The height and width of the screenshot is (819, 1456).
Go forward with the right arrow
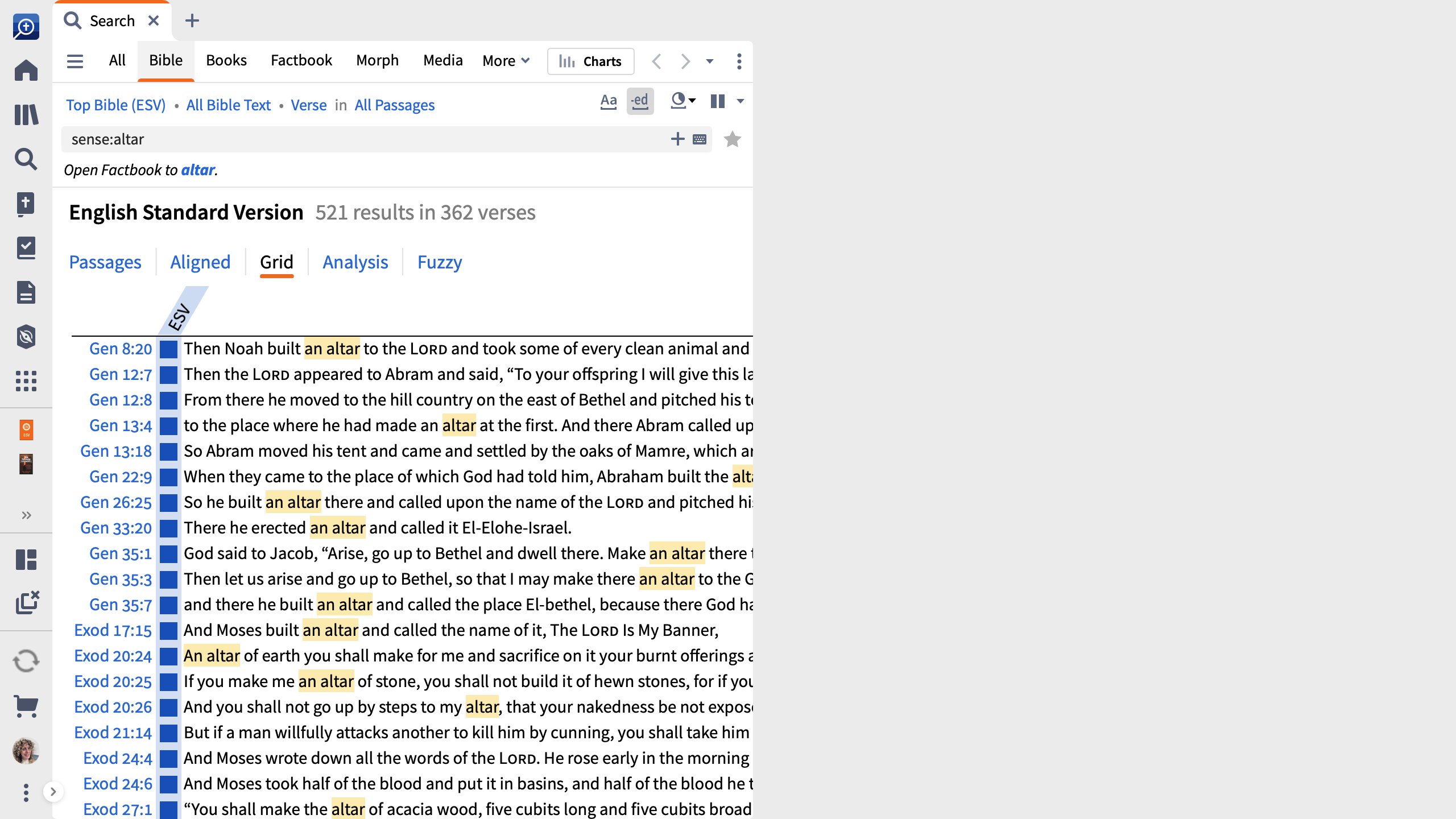click(685, 61)
